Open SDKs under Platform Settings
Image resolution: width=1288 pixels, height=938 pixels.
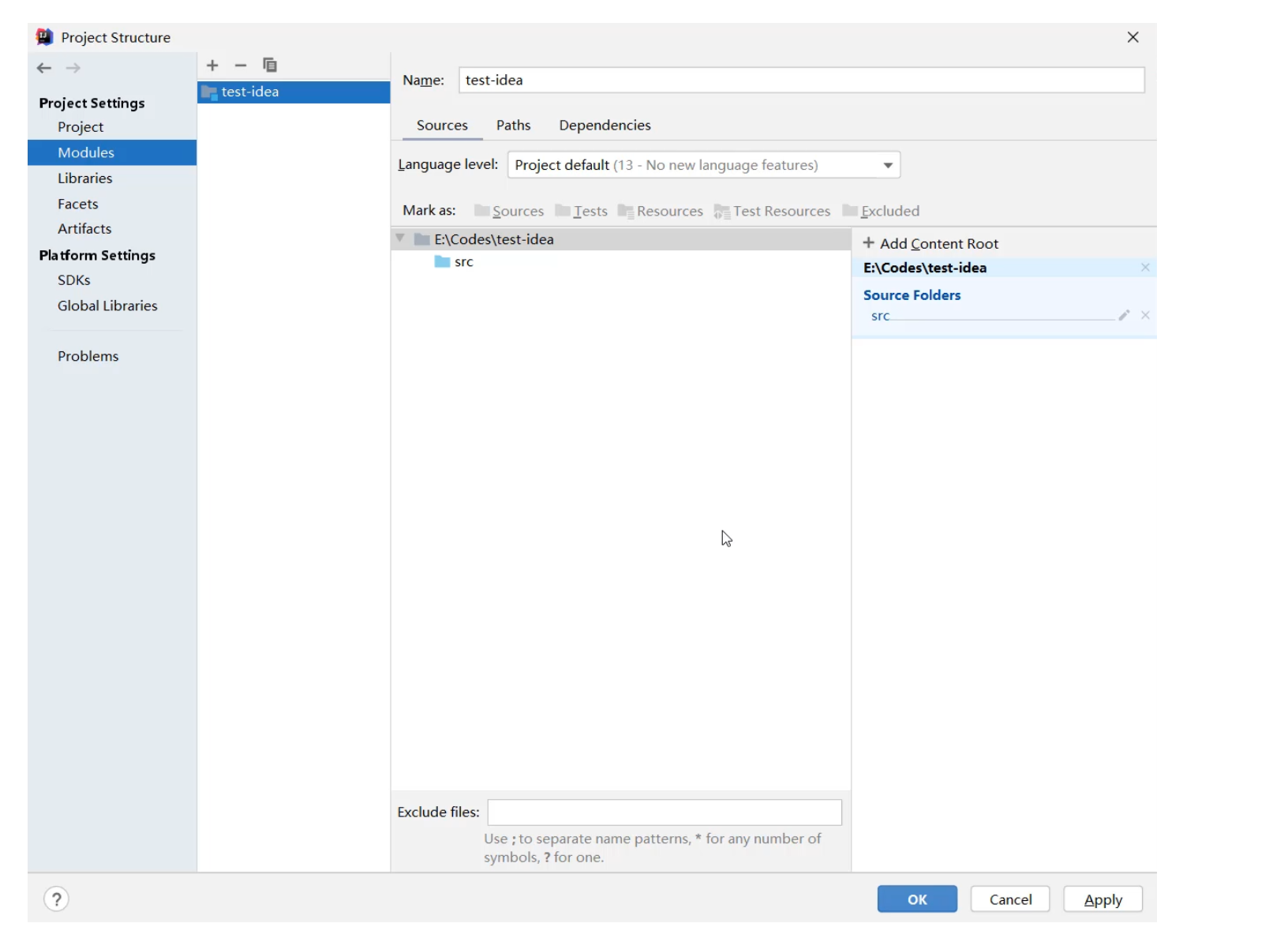(x=74, y=280)
